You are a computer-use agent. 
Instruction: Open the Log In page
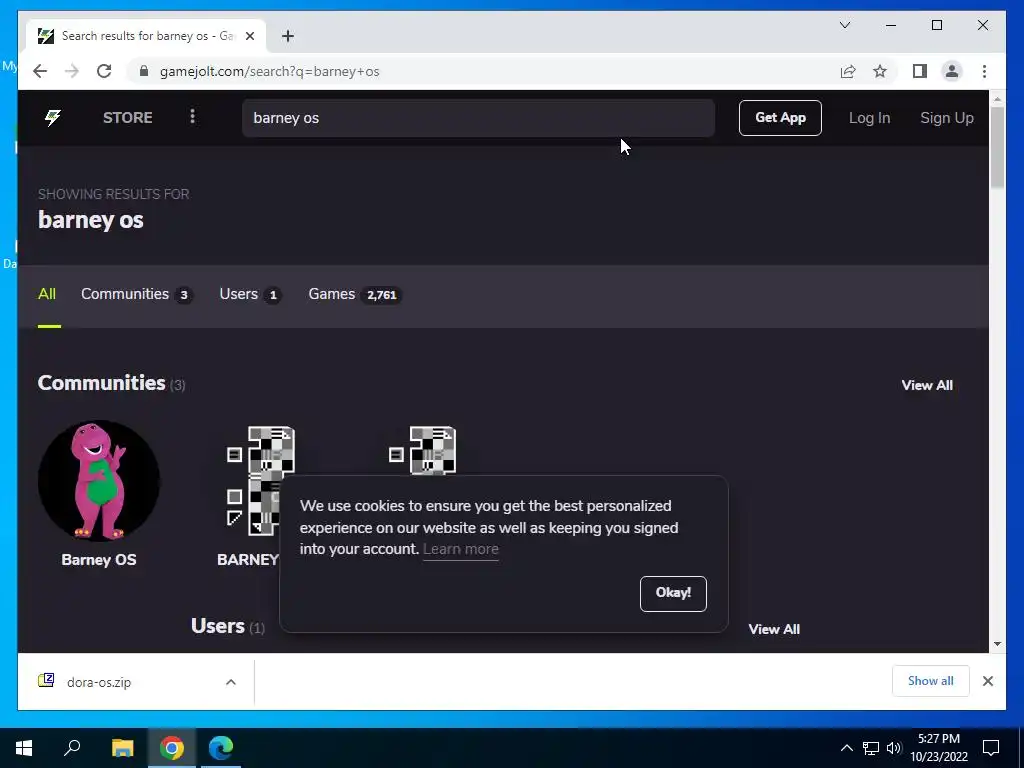click(869, 118)
